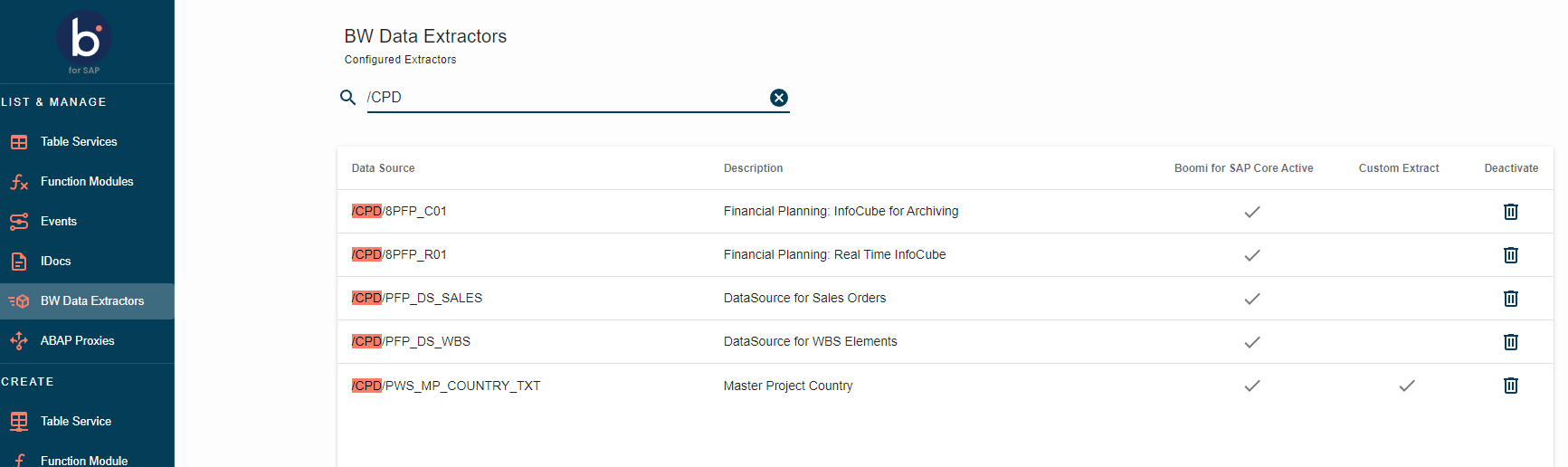This screenshot has width=1568, height=467.
Task: Clear the /CPD search text
Action: (x=778, y=98)
